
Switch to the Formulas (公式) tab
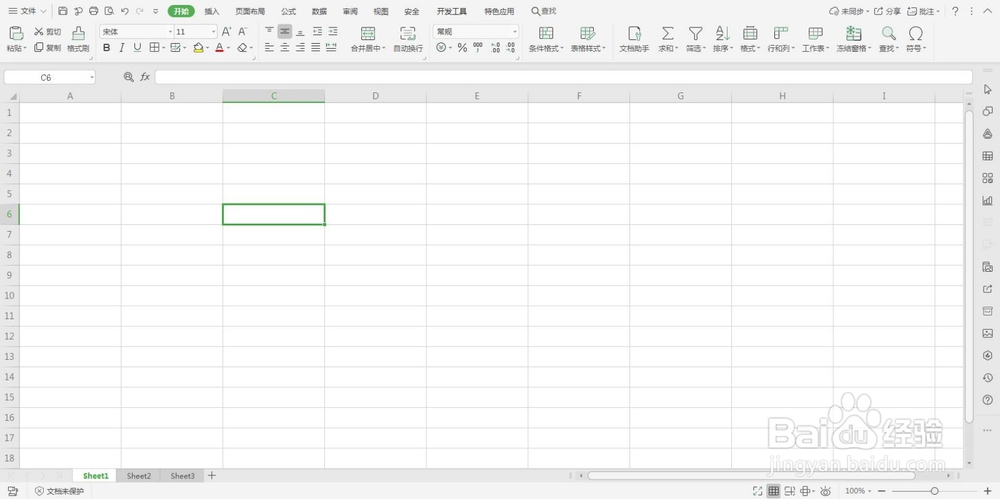tap(288, 11)
